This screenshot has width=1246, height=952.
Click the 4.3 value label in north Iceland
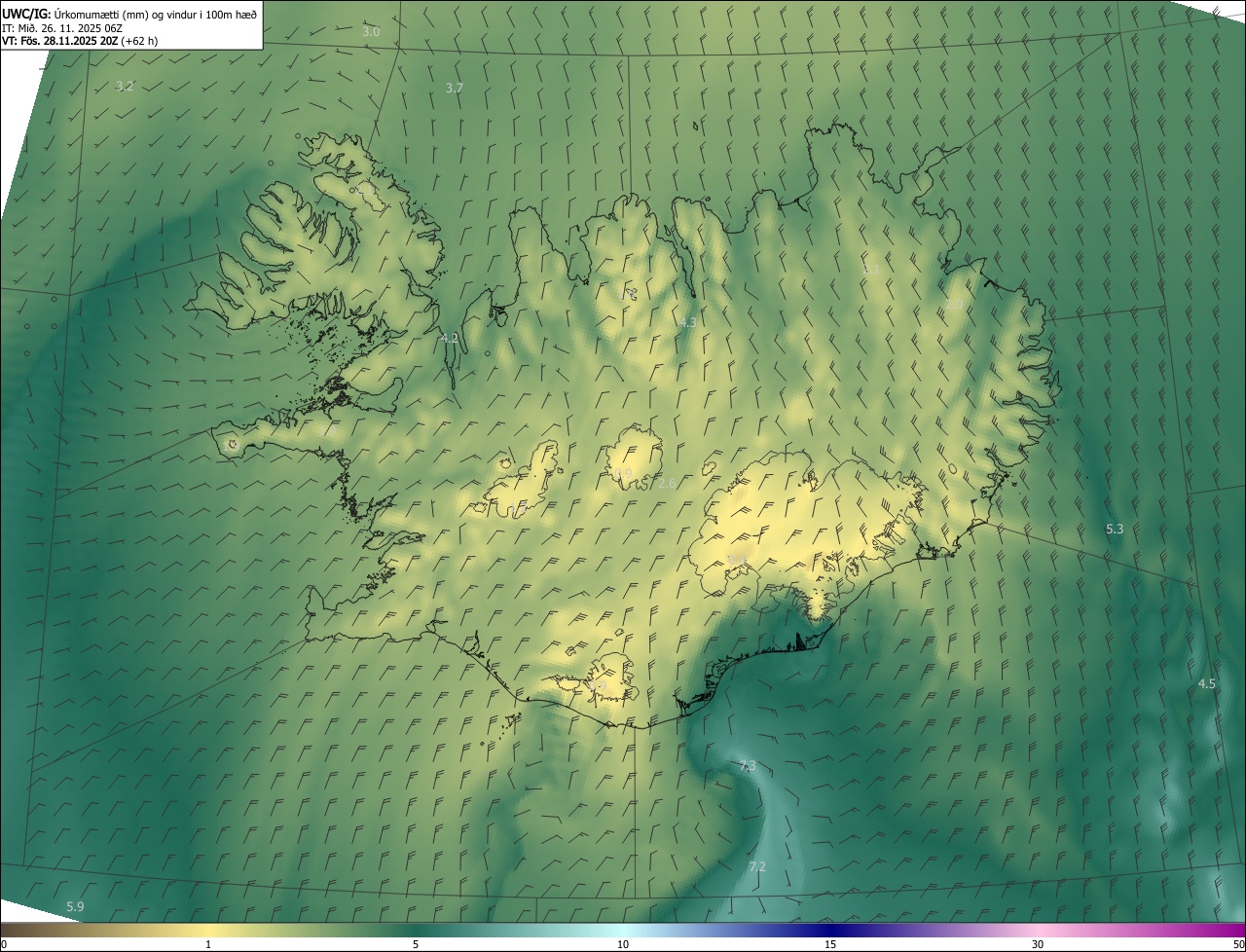click(x=687, y=322)
